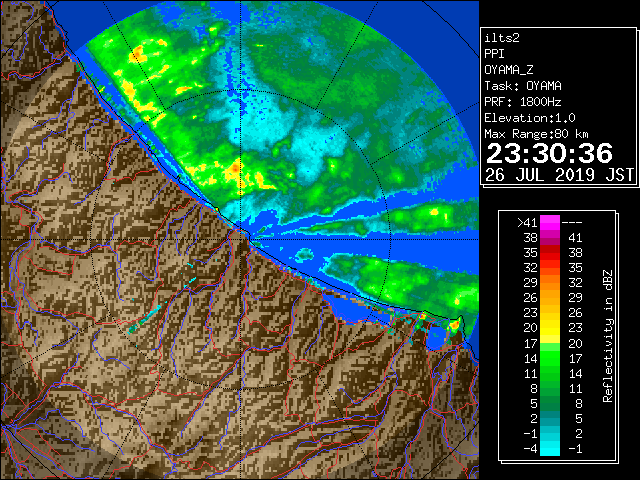Click the 'Task: OYAMA' text
The height and width of the screenshot is (480, 640).
523,86
